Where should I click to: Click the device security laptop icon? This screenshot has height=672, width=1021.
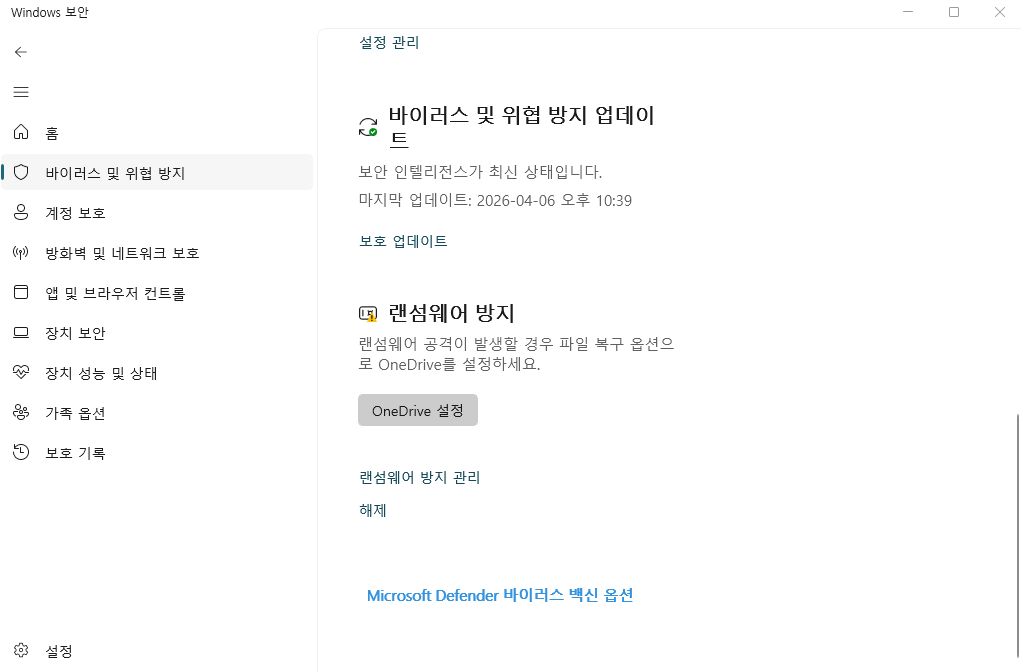click(x=21, y=332)
